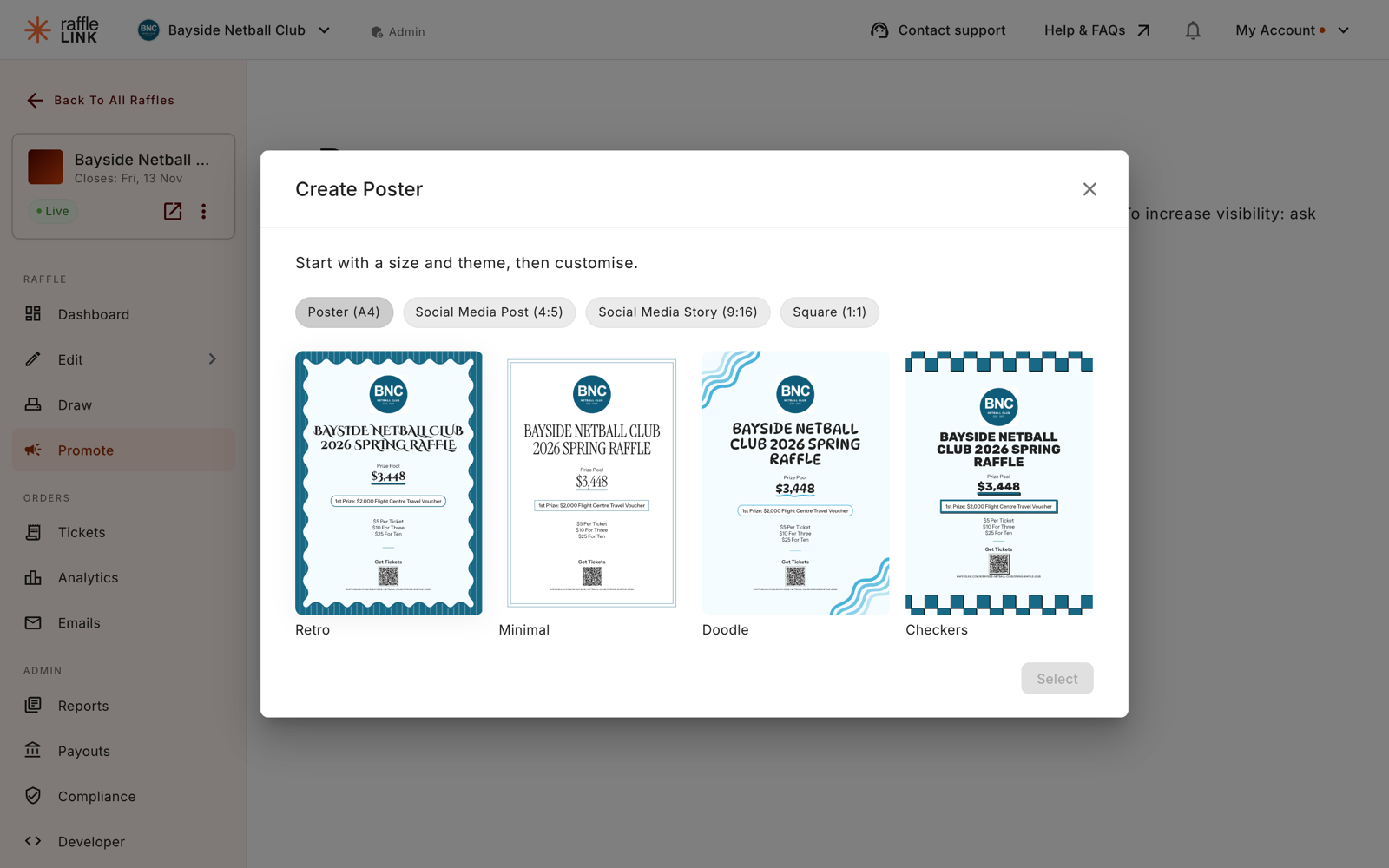Click the Payouts bank icon
This screenshot has width=1389, height=868.
tap(33, 750)
